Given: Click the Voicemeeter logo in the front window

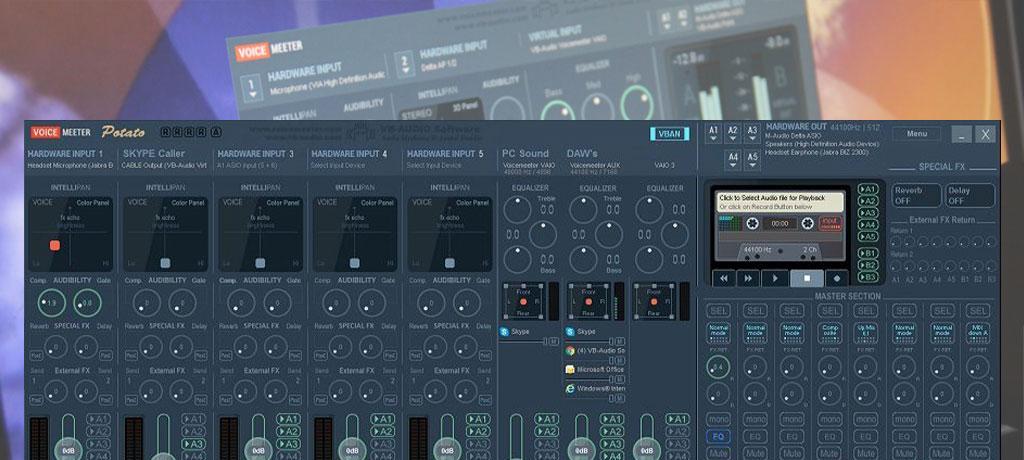Looking at the screenshot, I should (61, 133).
